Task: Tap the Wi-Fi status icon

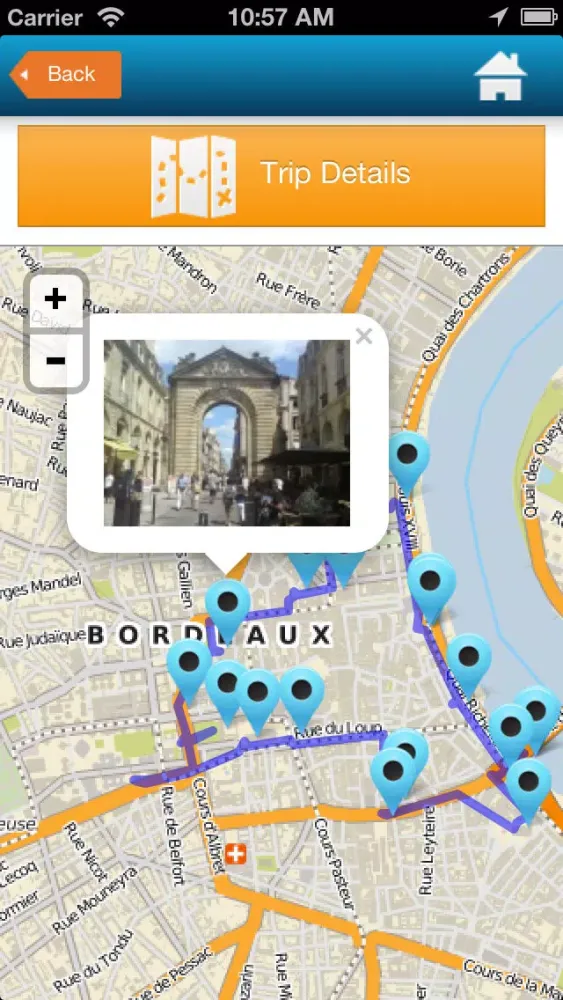Action: [x=112, y=17]
